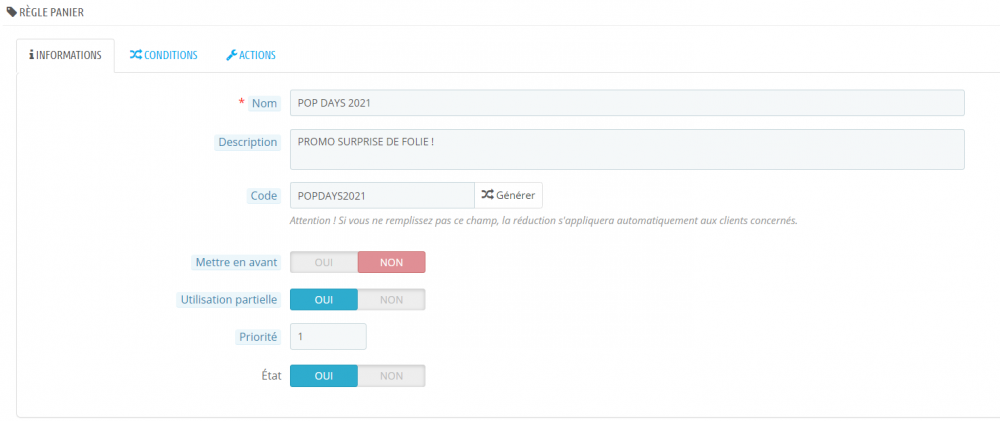Click the Générer button
Viewport: 1000px width, 421px height.
[x=508, y=195]
